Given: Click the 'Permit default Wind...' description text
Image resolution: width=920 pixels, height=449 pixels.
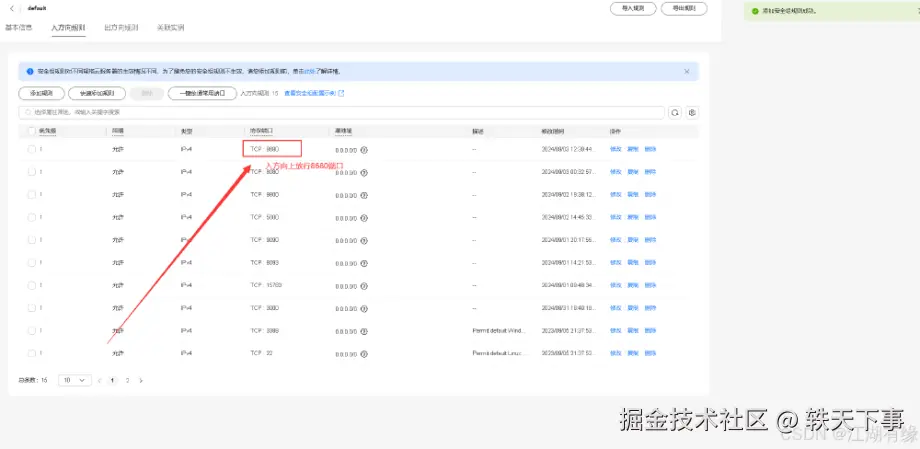Looking at the screenshot, I should coord(499,330).
